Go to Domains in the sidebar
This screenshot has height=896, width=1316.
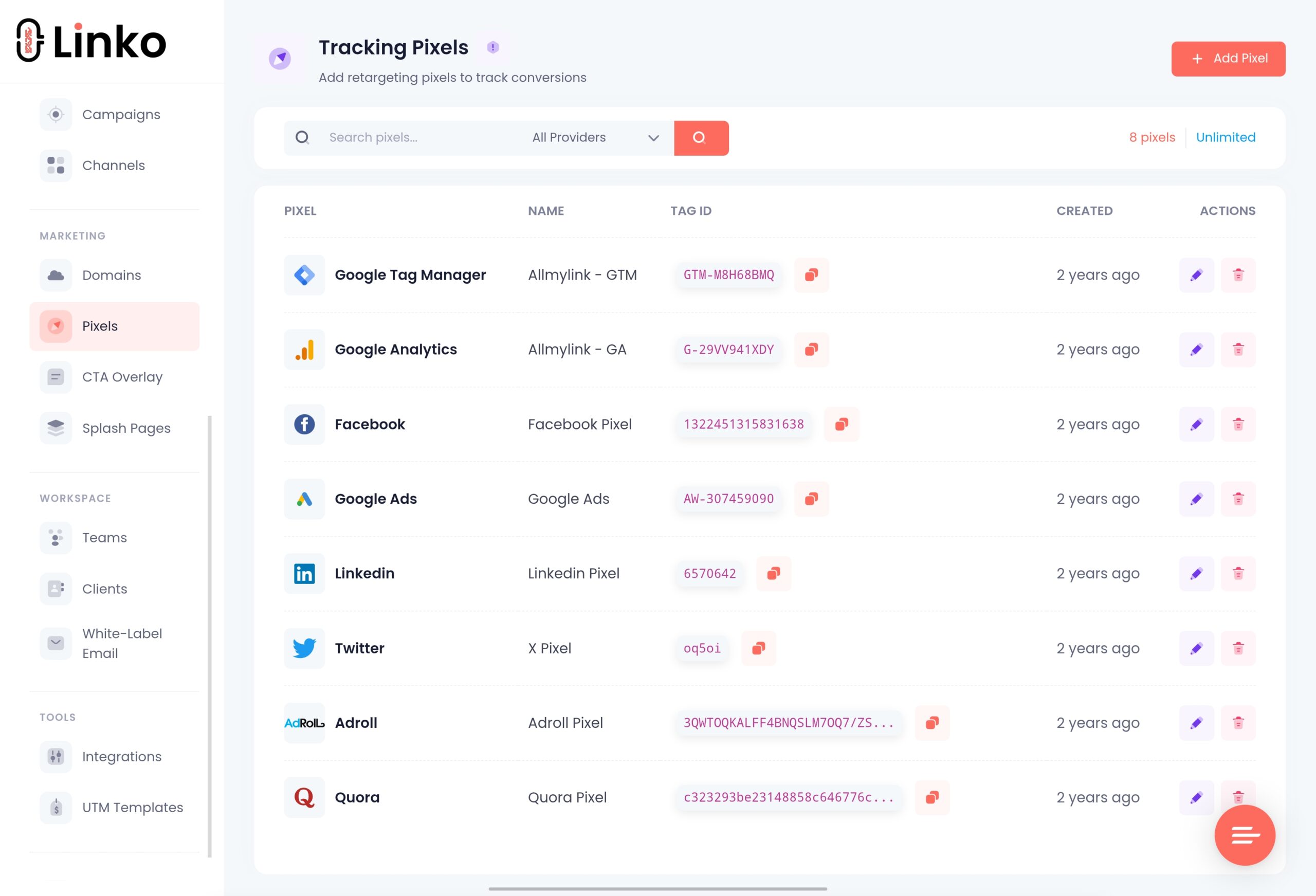[x=115, y=275]
